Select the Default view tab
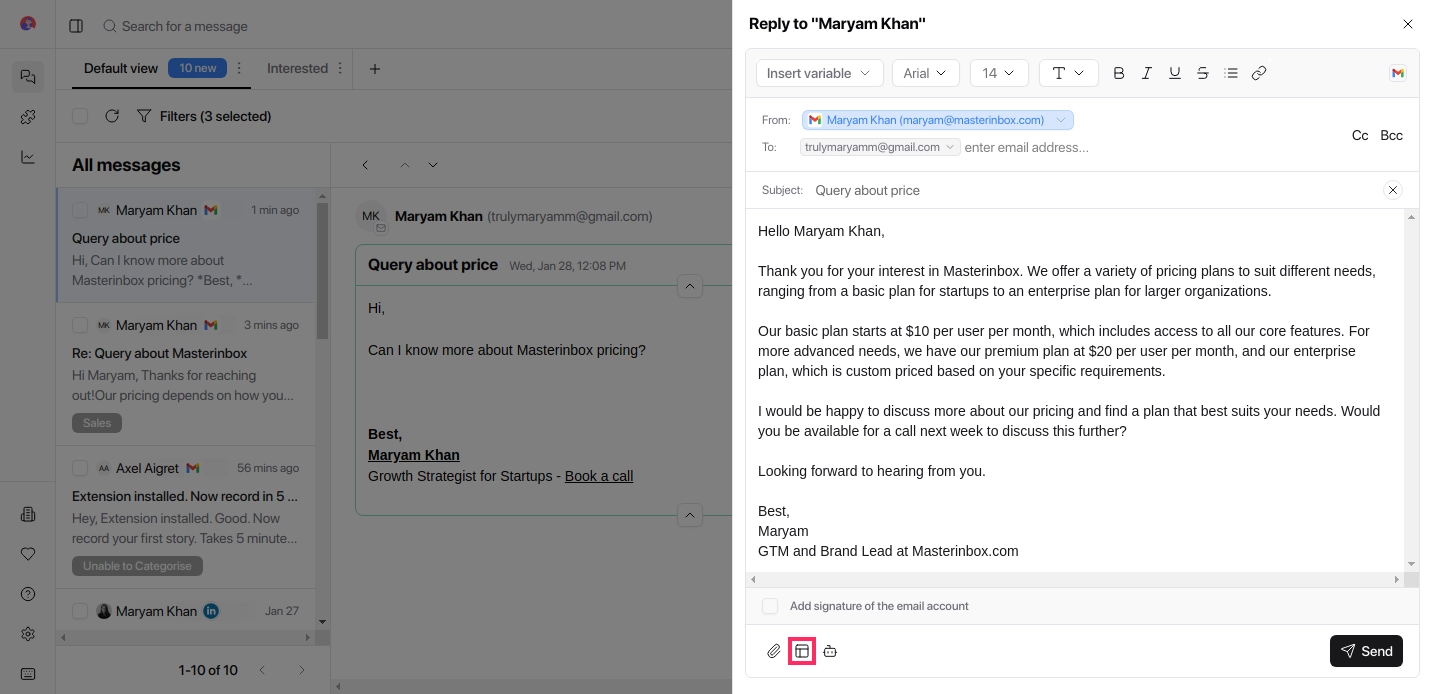This screenshot has width=1432, height=694. (x=121, y=68)
